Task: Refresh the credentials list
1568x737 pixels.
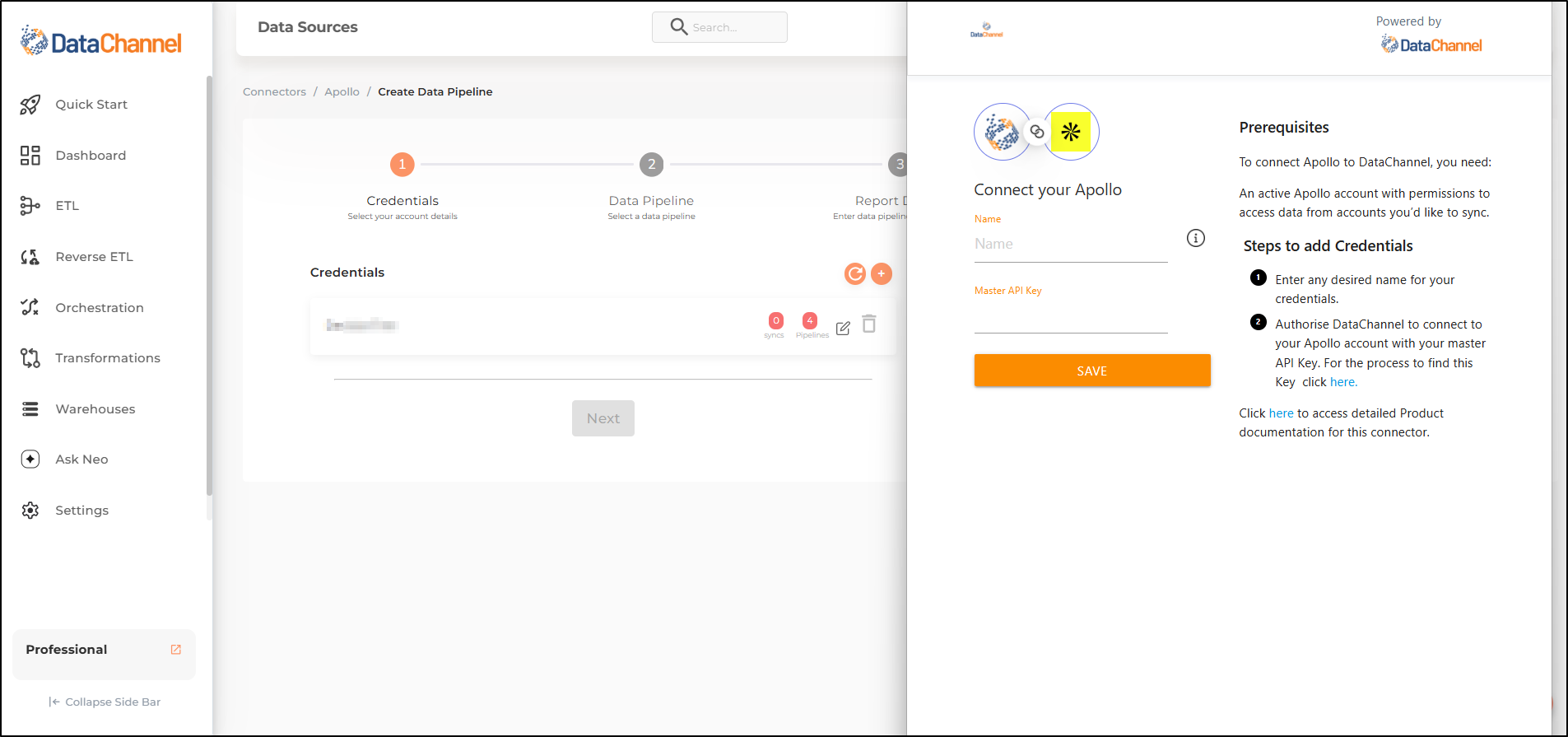Action: pyautogui.click(x=855, y=273)
